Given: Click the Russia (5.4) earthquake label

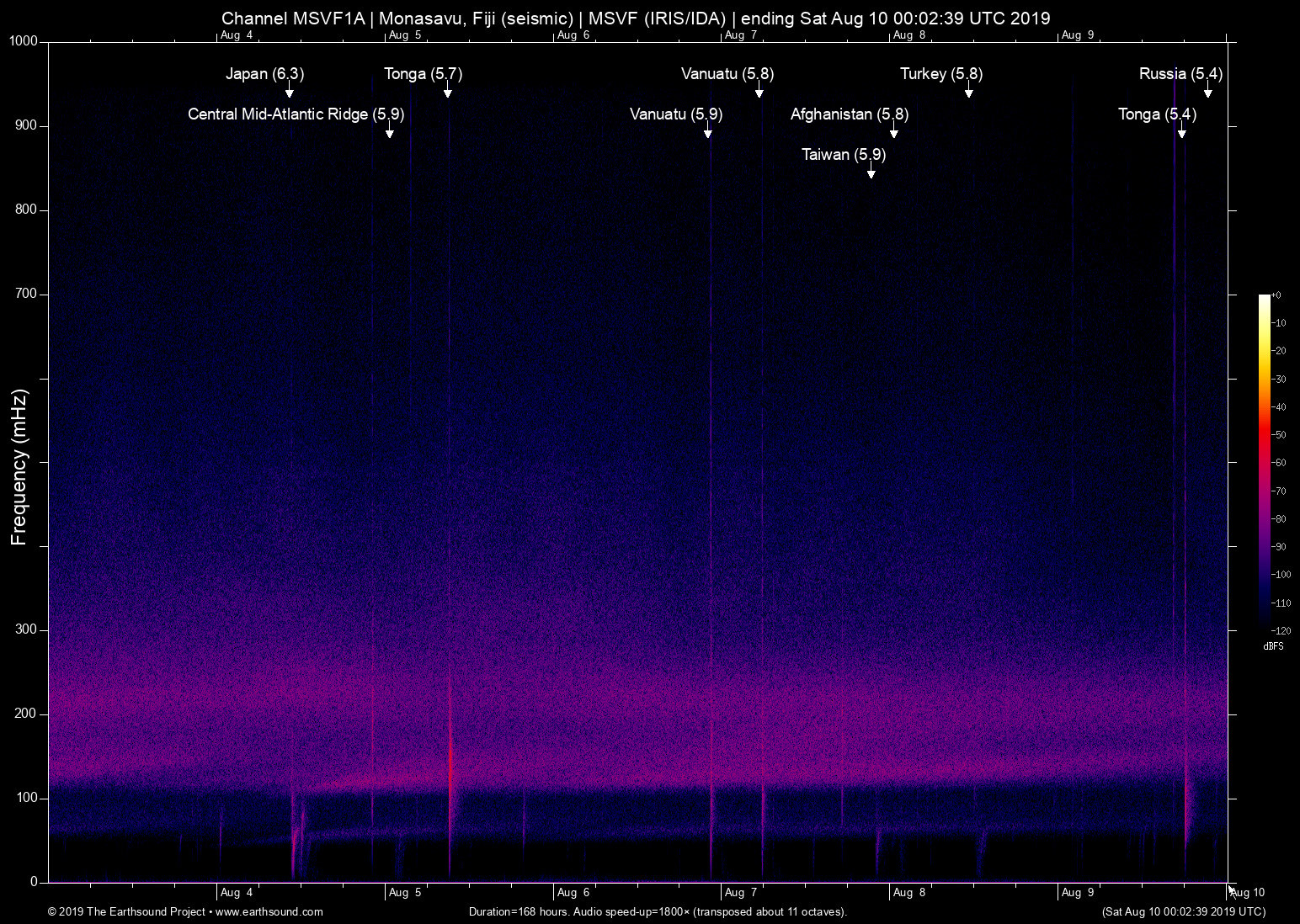Looking at the screenshot, I should (1180, 74).
